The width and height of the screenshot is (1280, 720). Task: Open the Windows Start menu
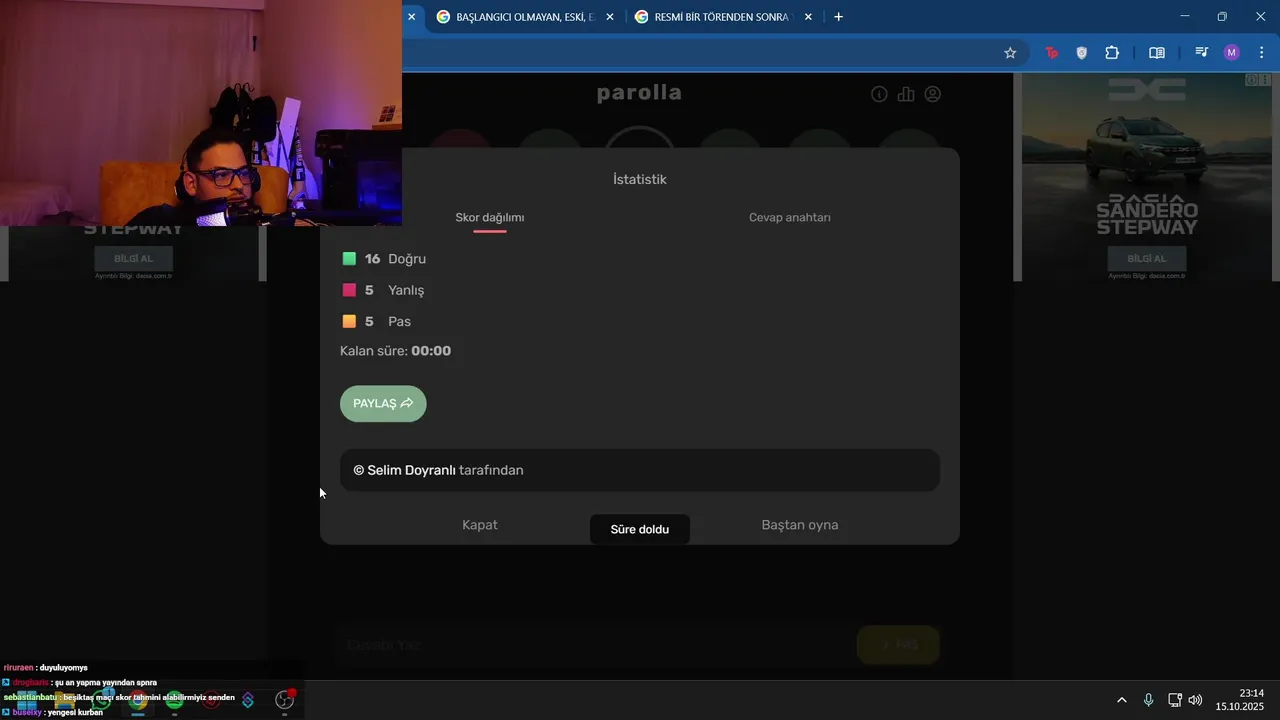(x=25, y=701)
